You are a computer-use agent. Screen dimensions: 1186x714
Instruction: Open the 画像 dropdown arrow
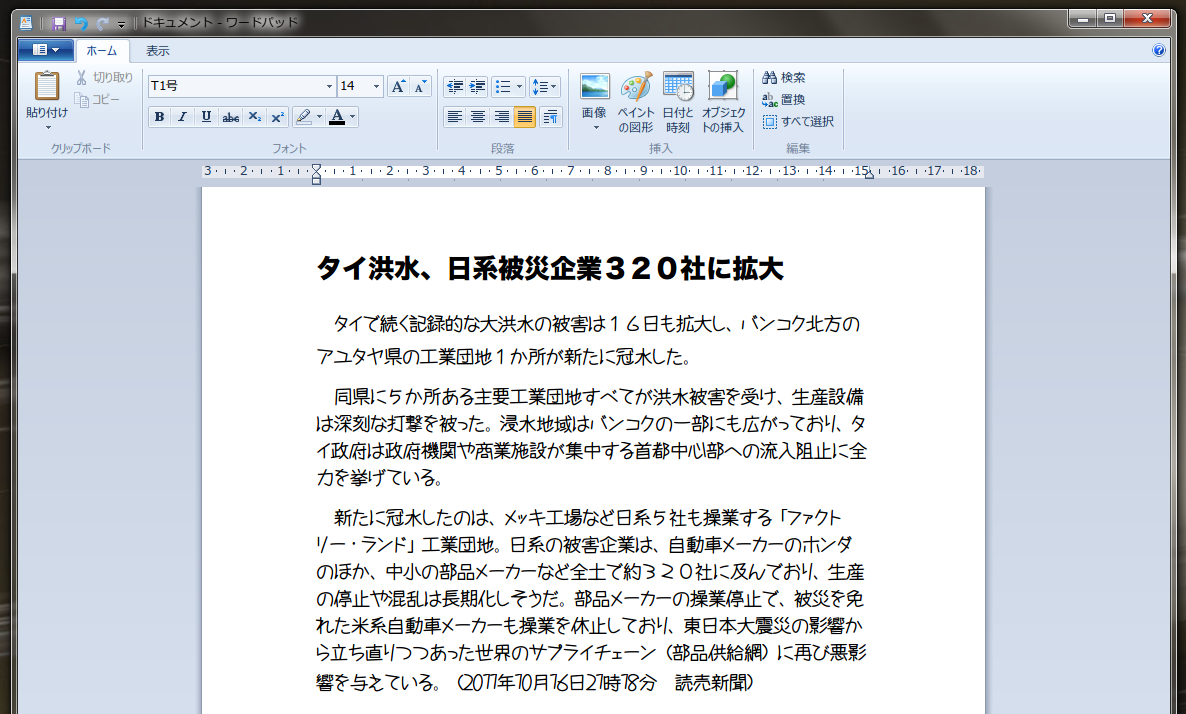pos(595,128)
